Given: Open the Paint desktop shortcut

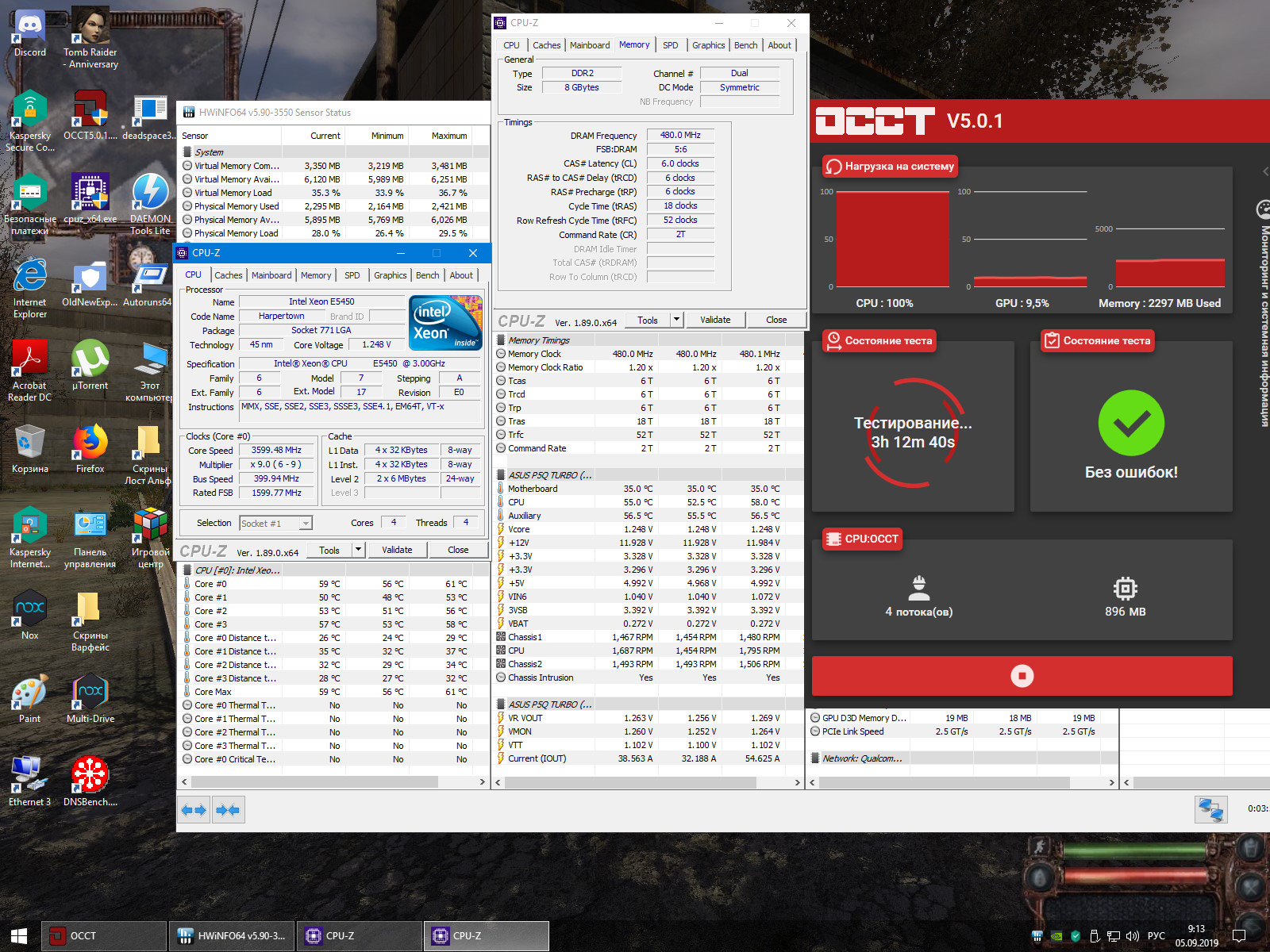Looking at the screenshot, I should tap(30, 698).
